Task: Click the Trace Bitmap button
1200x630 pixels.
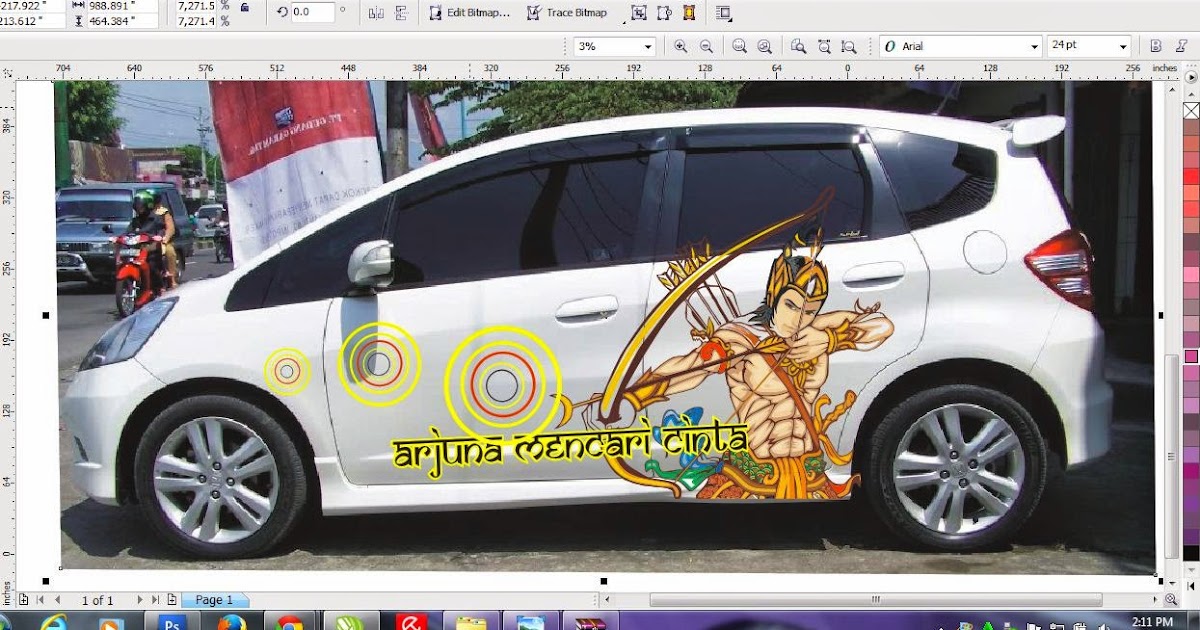Action: pyautogui.click(x=566, y=13)
